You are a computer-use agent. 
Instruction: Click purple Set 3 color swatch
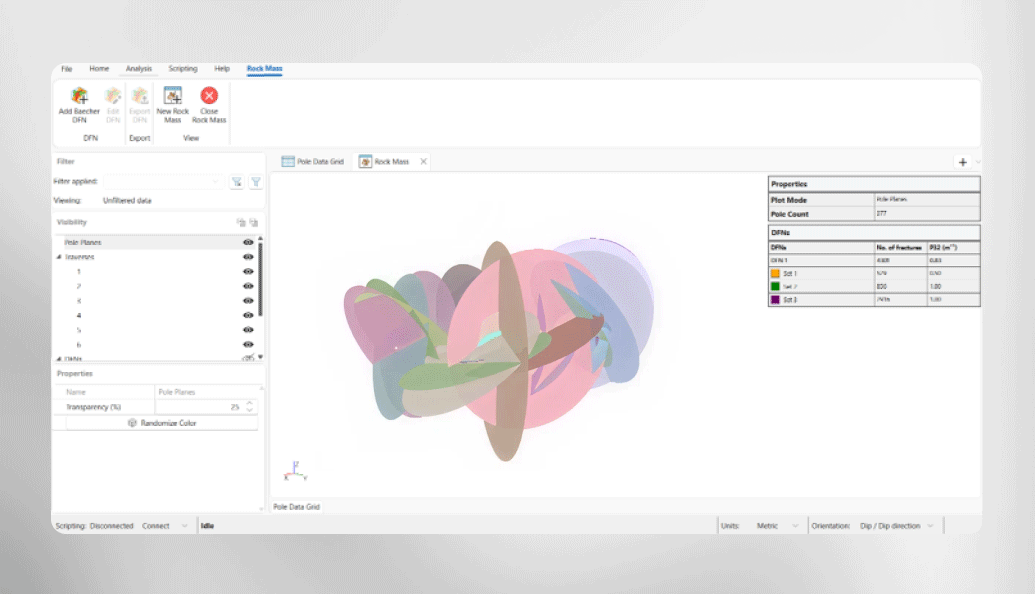[x=776, y=300]
